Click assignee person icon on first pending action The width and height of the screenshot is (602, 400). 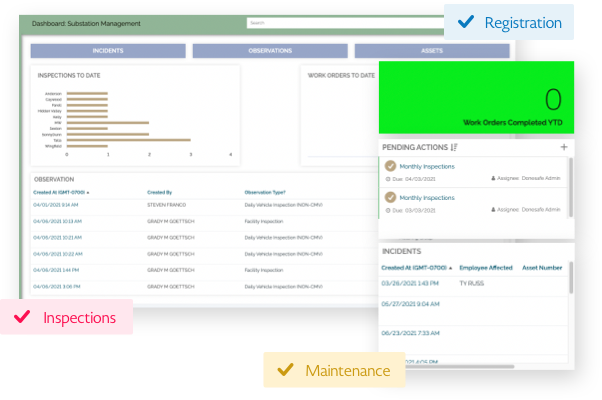tap(494, 178)
